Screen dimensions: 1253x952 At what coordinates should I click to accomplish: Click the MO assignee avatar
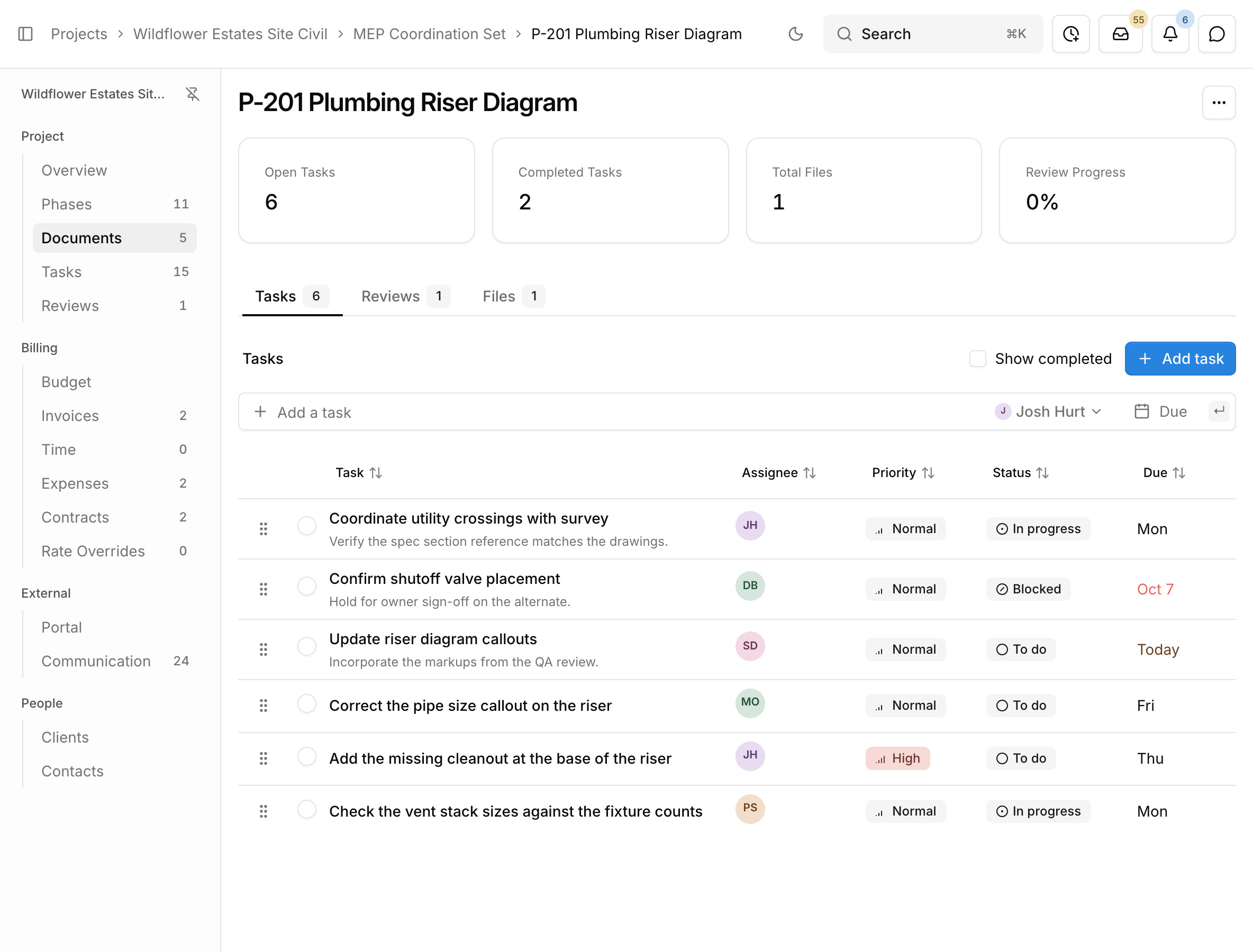[x=750, y=702]
